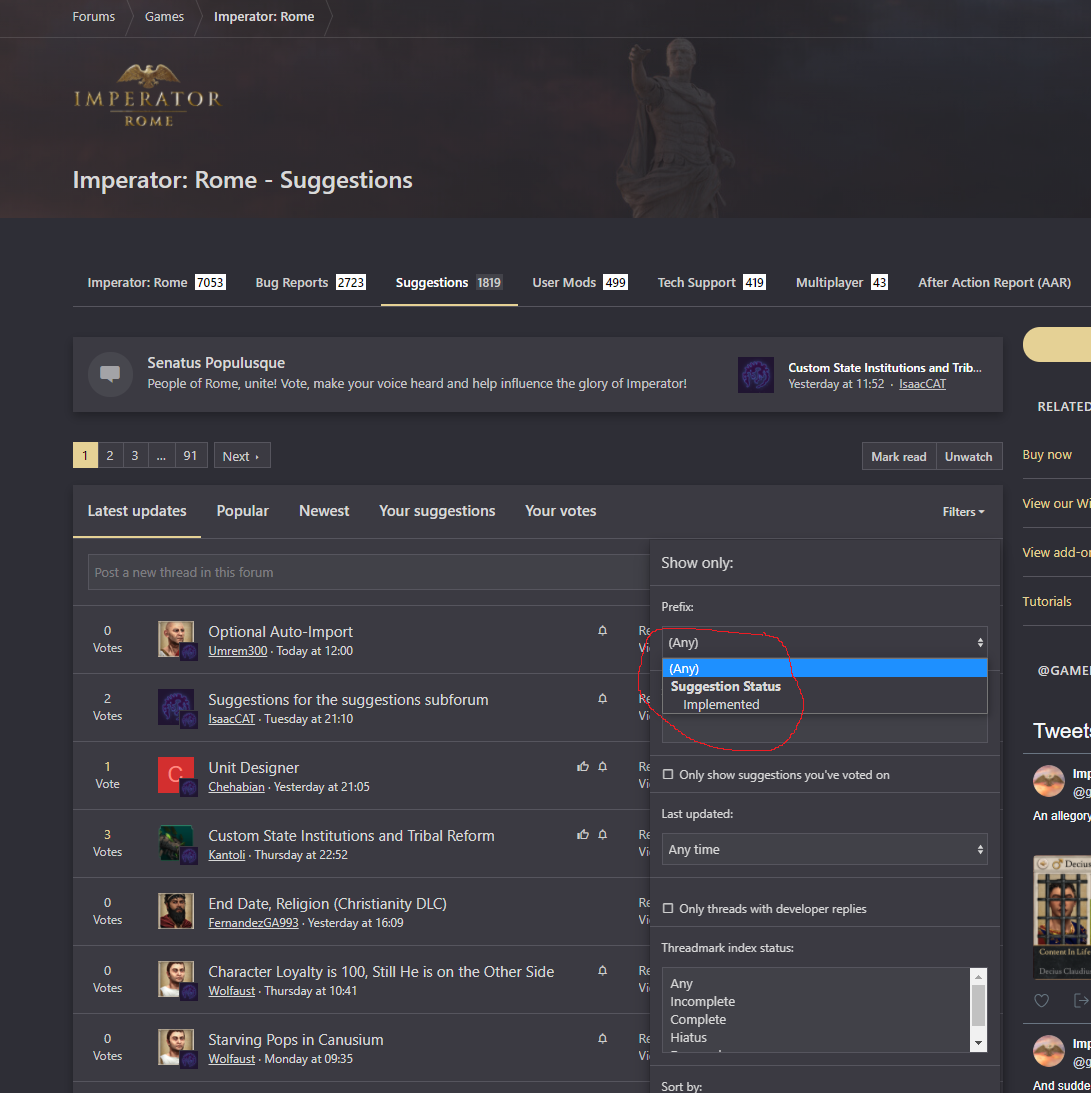The width and height of the screenshot is (1091, 1093).
Task: Switch to the Popular tab
Action: click(x=242, y=510)
